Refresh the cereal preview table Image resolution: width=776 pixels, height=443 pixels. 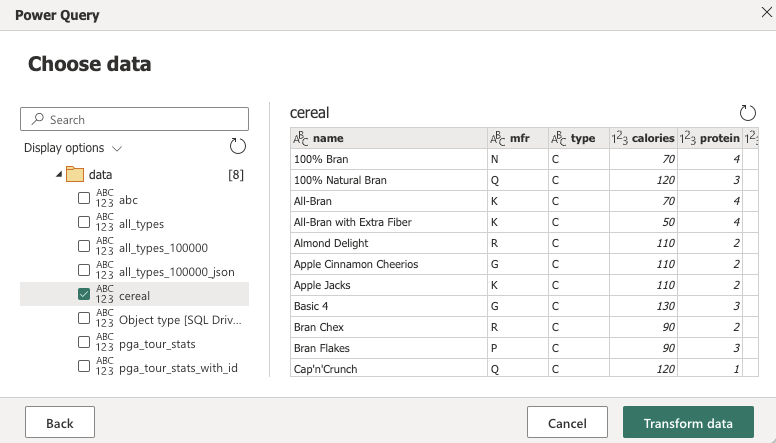coord(746,113)
